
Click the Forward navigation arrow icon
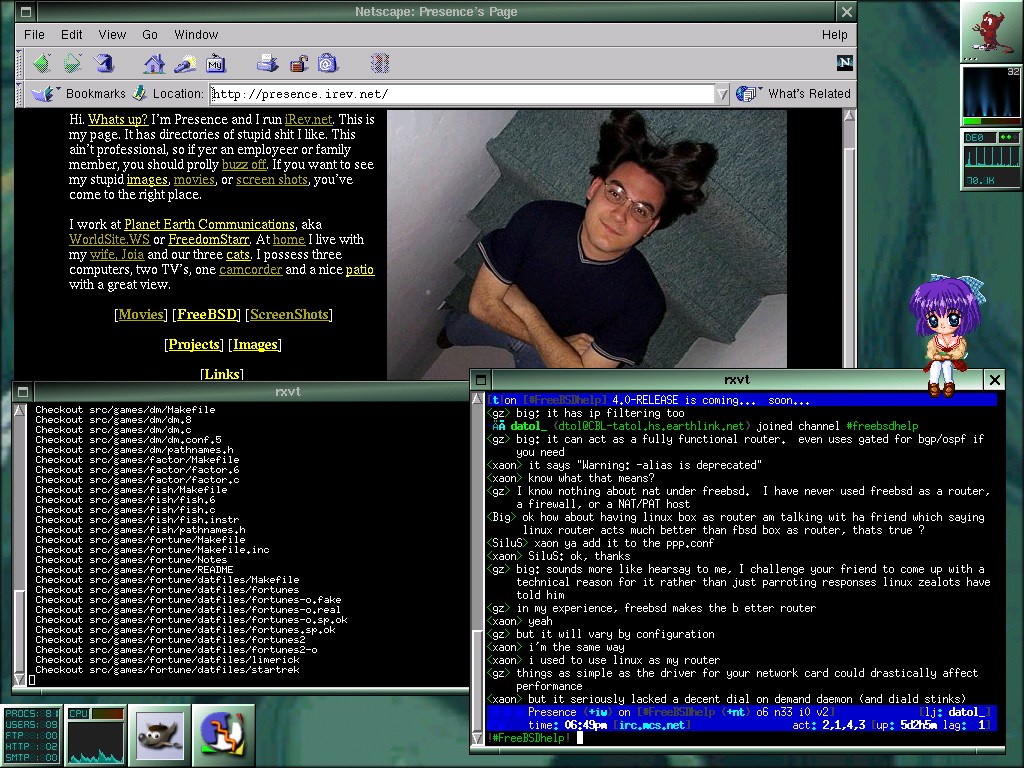[x=72, y=64]
